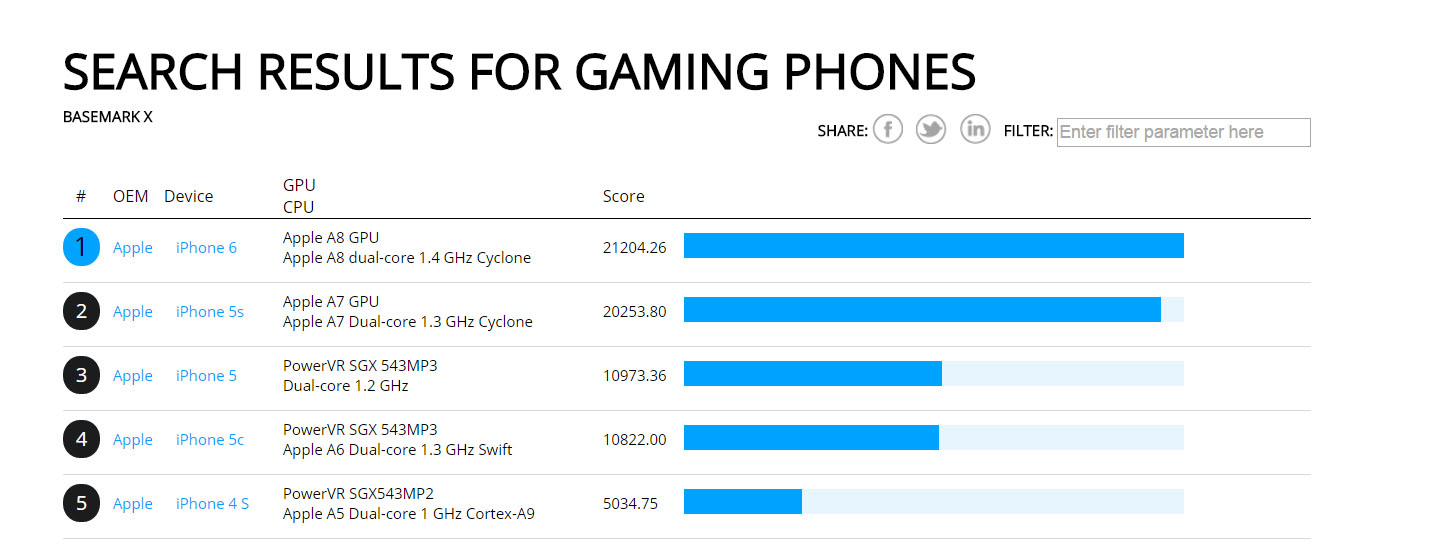Click the rank 4 circle badge
The height and width of the screenshot is (545, 1439).
81,439
